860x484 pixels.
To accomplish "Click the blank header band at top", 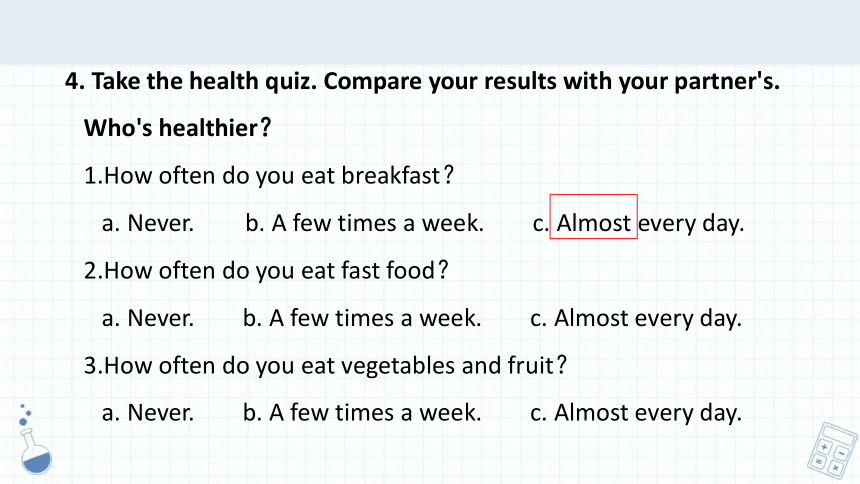I will [x=430, y=32].
